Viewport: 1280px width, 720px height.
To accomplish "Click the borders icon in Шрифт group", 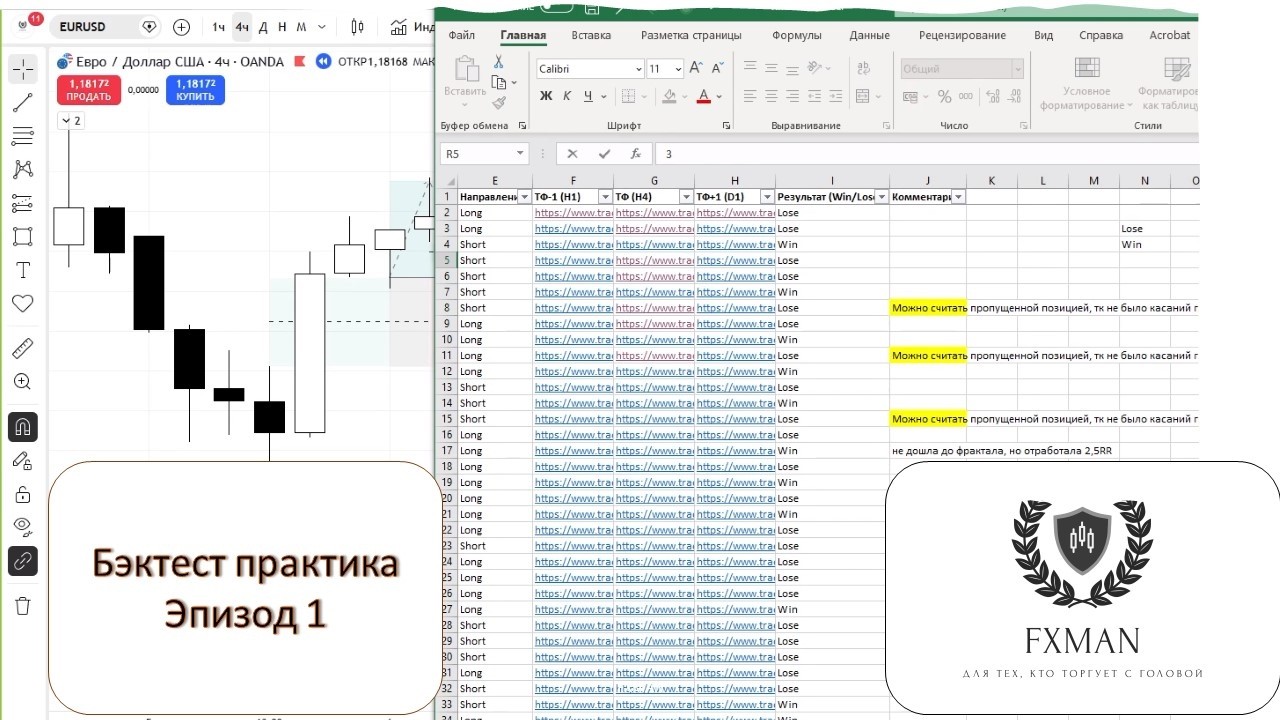I will click(x=627, y=96).
